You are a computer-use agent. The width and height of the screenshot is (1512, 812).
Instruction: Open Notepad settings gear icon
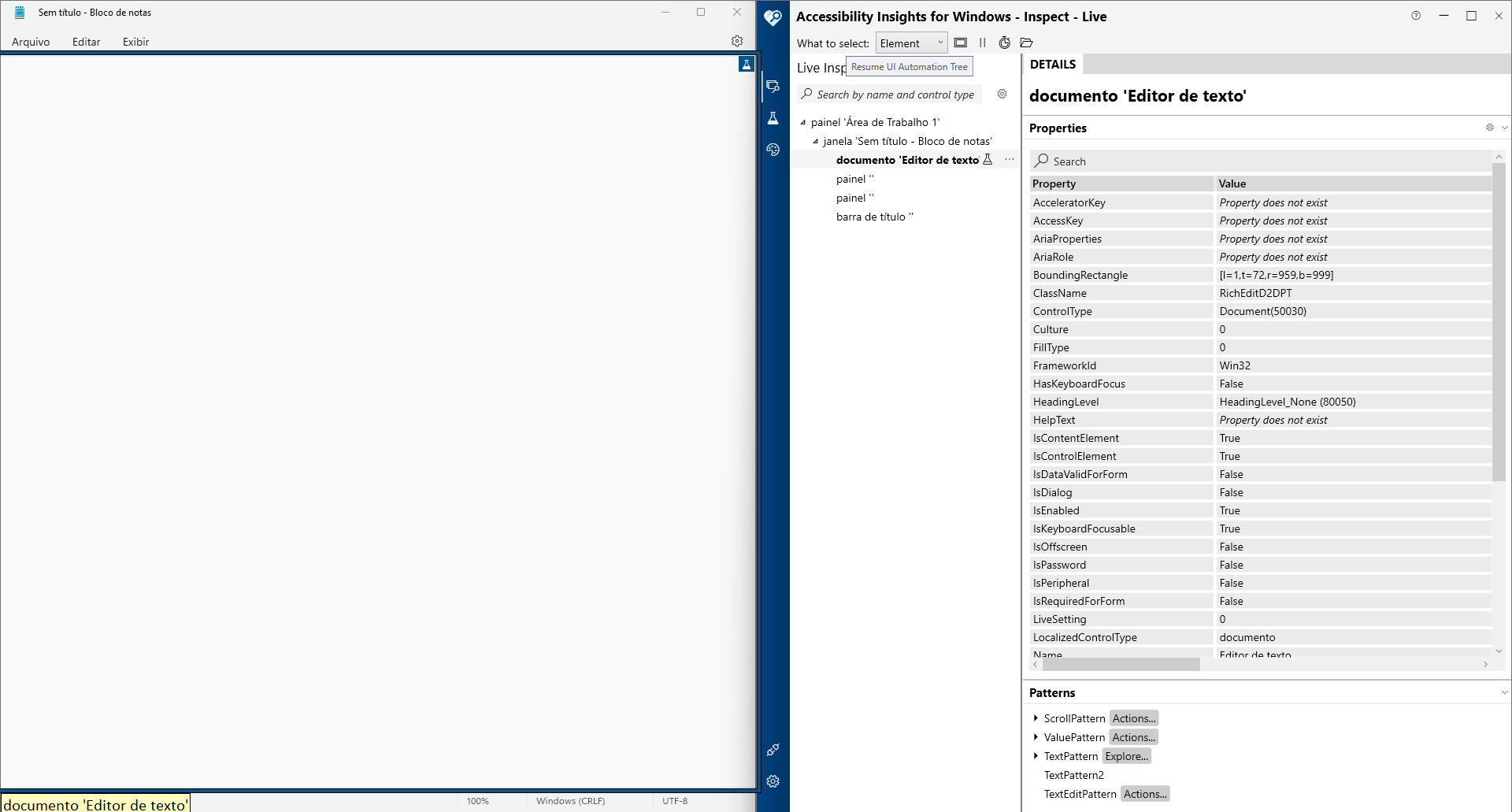(737, 41)
